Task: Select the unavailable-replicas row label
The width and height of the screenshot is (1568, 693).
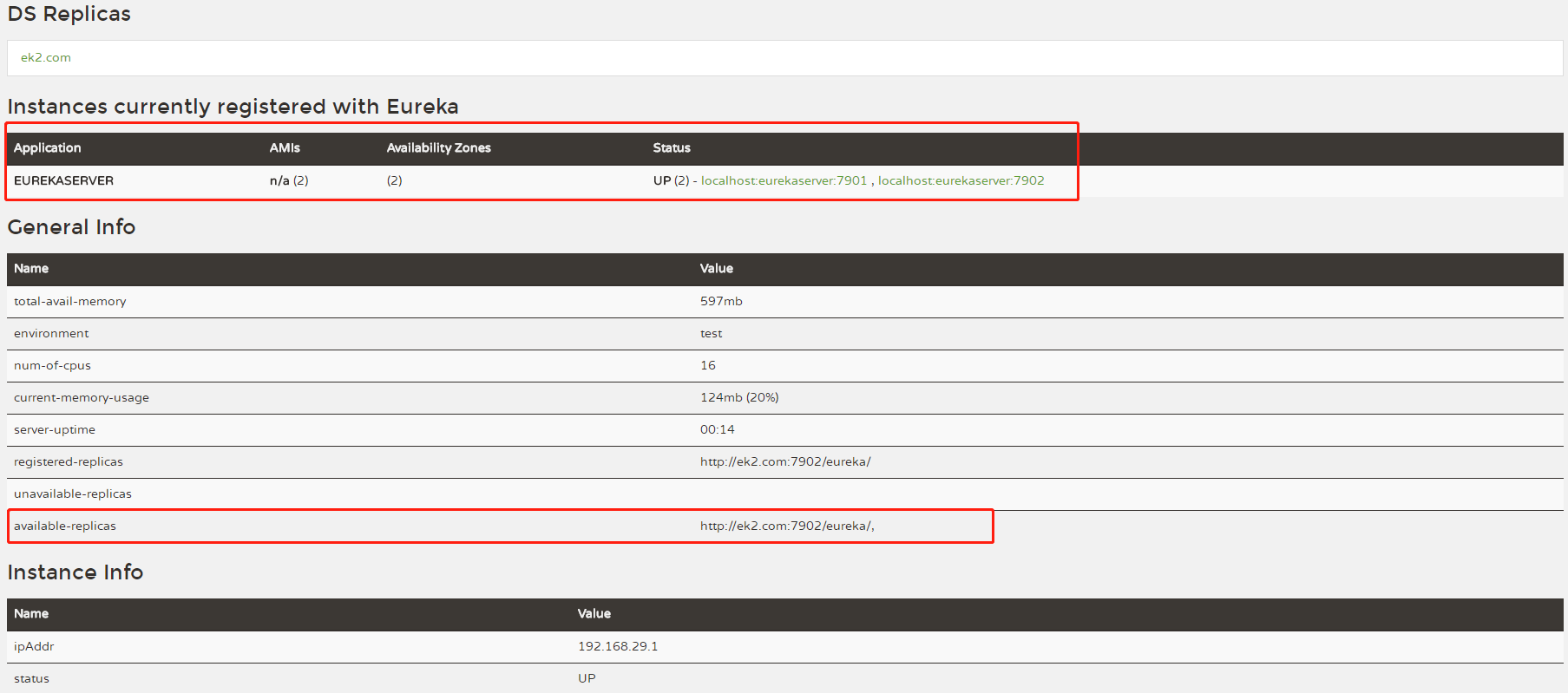Action: tap(73, 494)
